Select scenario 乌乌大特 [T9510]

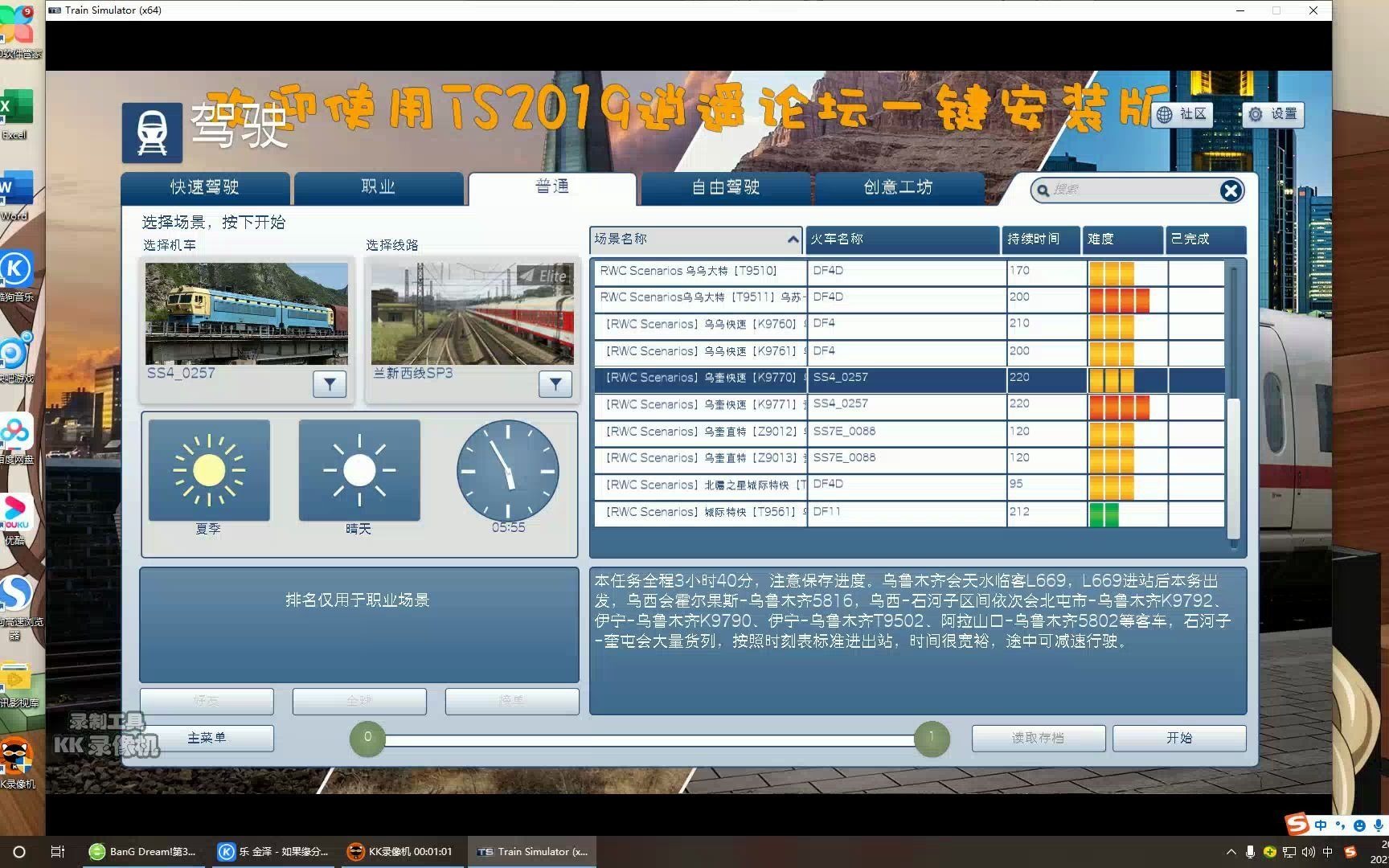pos(909,272)
